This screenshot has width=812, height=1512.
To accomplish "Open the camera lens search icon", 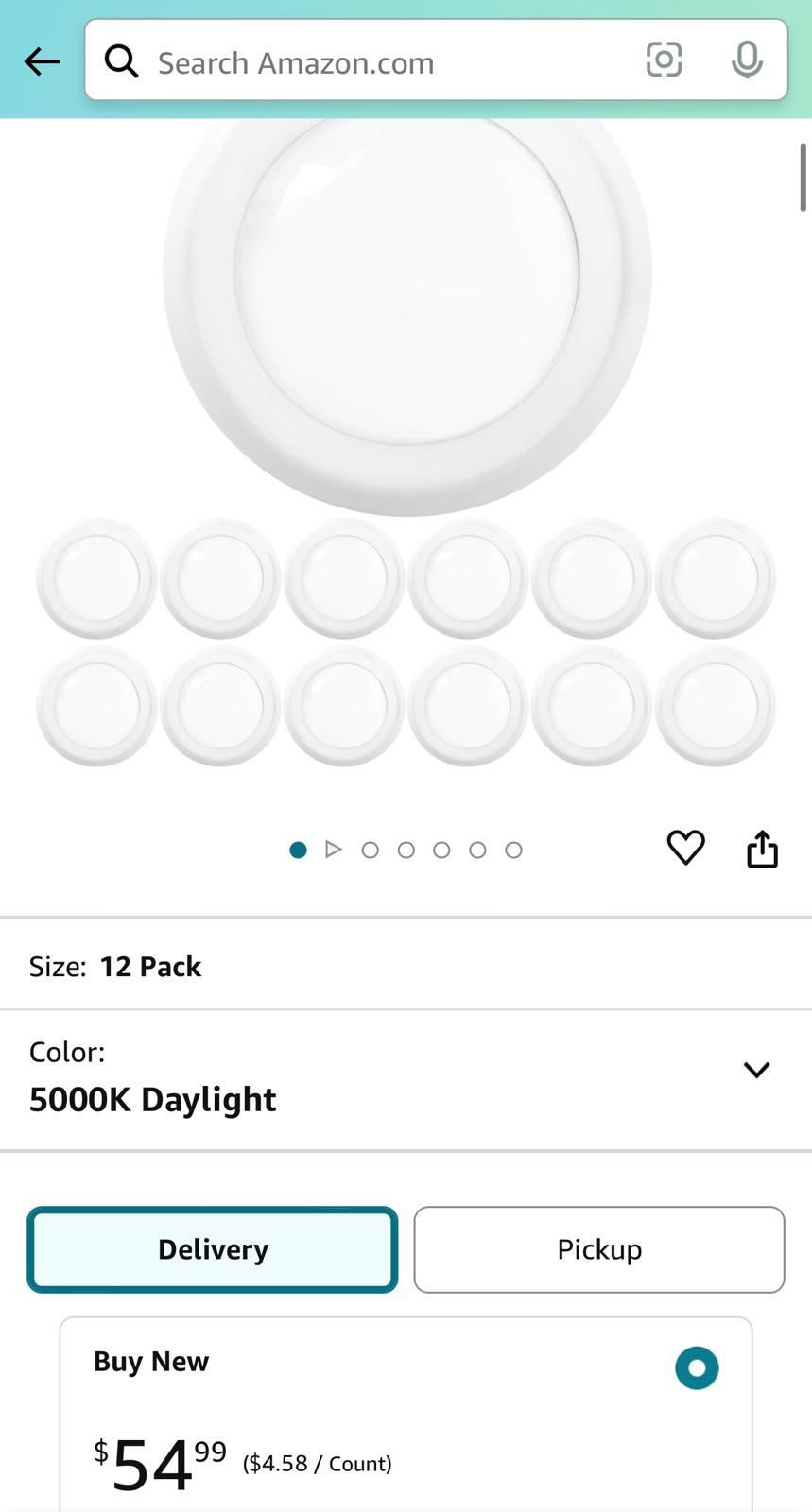I will [x=664, y=60].
